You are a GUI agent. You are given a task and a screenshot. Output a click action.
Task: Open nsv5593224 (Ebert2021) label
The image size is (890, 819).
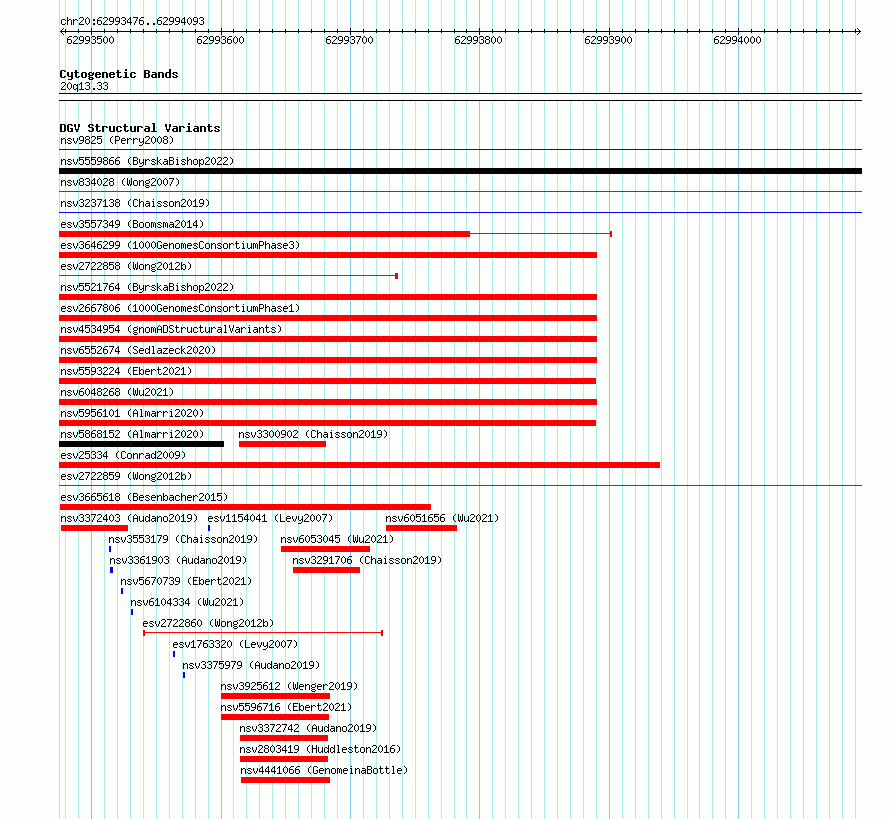[x=126, y=371]
